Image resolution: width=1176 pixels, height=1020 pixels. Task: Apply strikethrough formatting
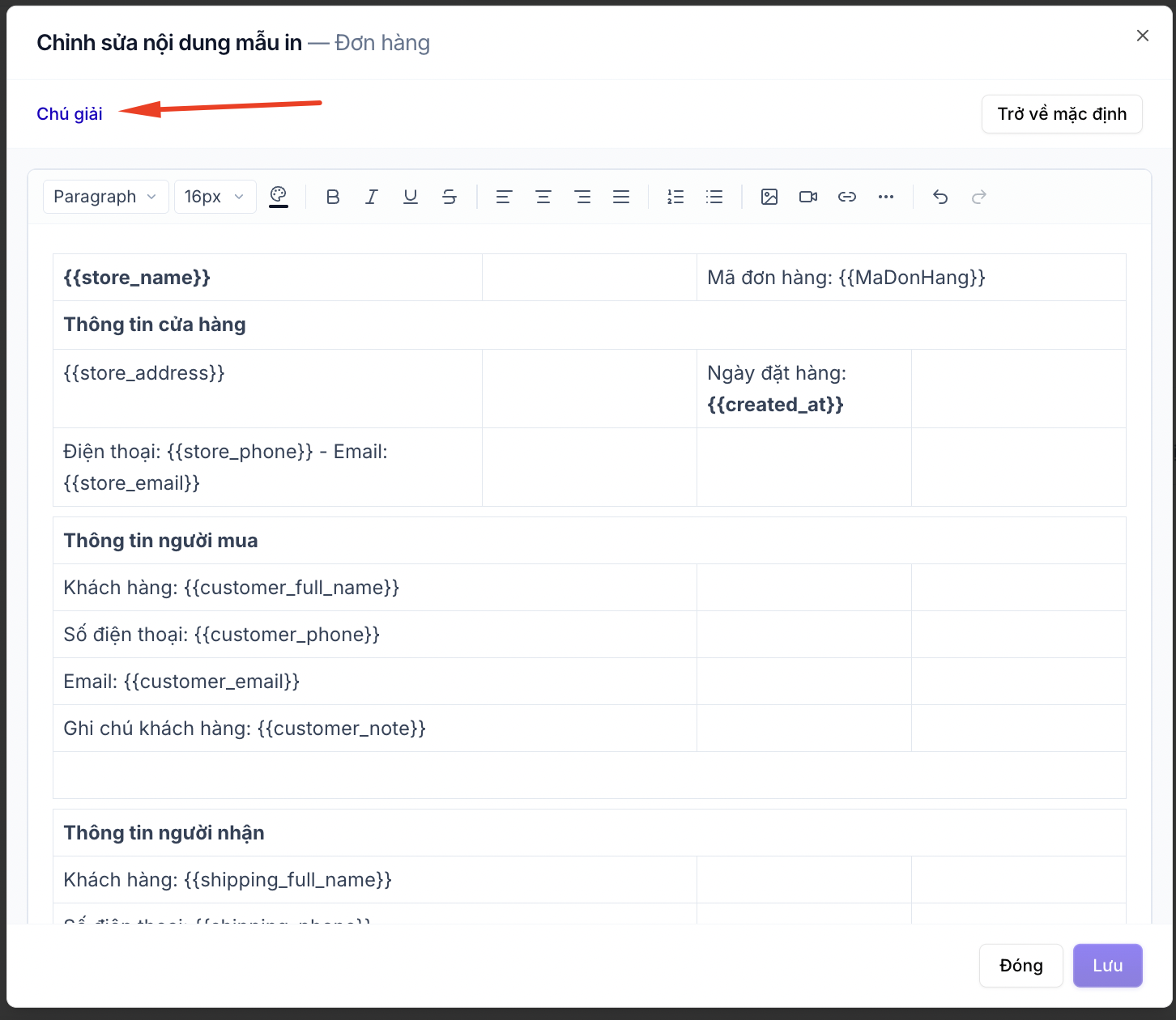tap(450, 197)
